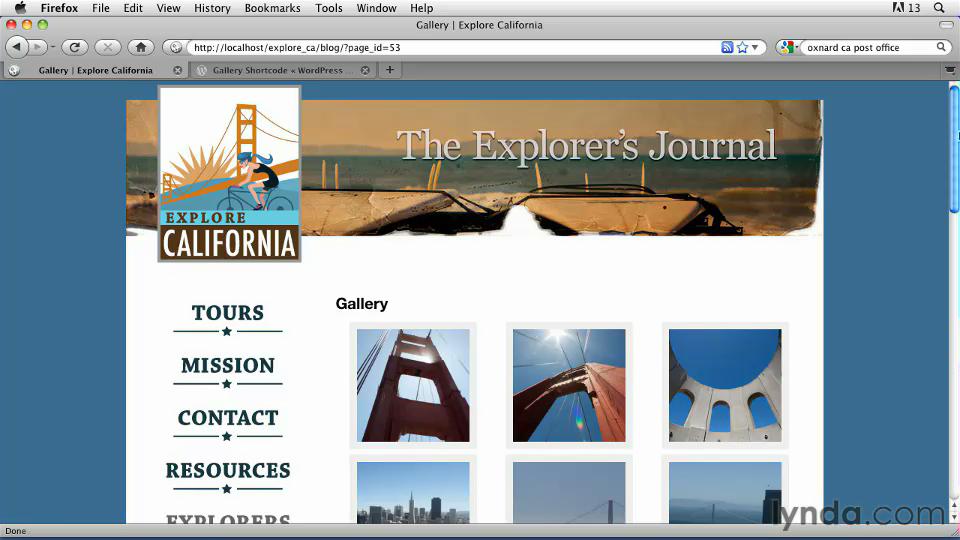Open the Edit menu
The image size is (960, 540).
tap(133, 8)
